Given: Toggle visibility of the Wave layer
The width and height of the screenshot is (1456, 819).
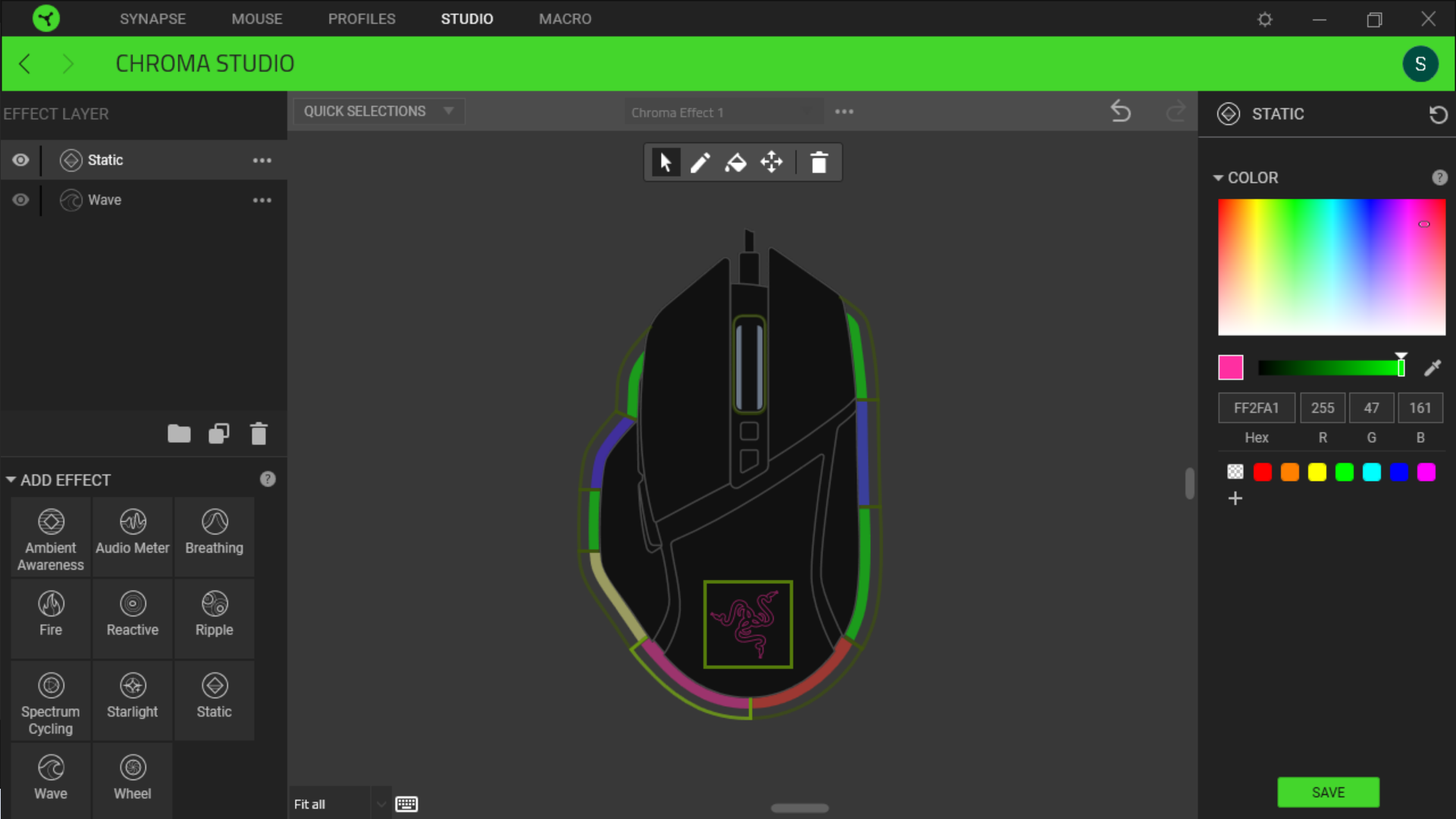Looking at the screenshot, I should (20, 199).
